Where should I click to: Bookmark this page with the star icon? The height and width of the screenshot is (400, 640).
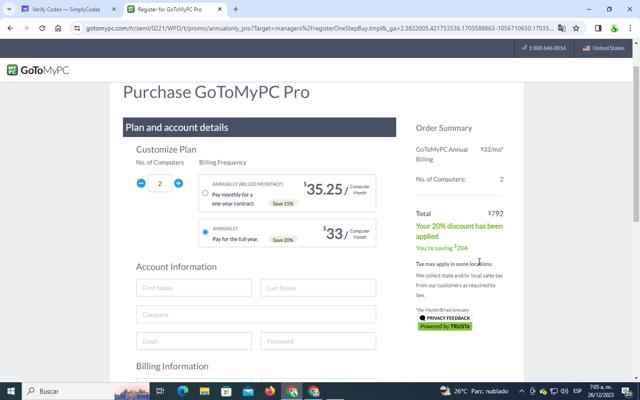(x=576, y=28)
